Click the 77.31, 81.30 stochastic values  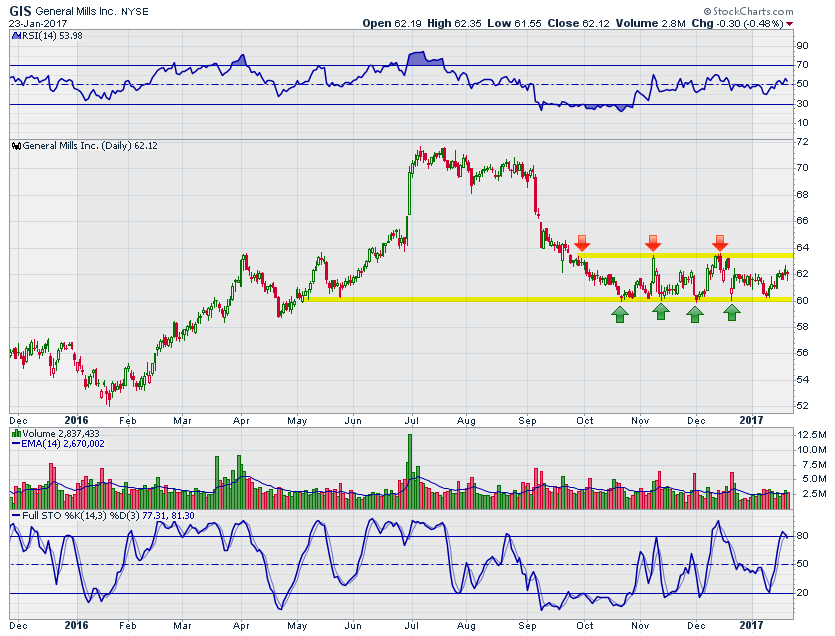168,516
